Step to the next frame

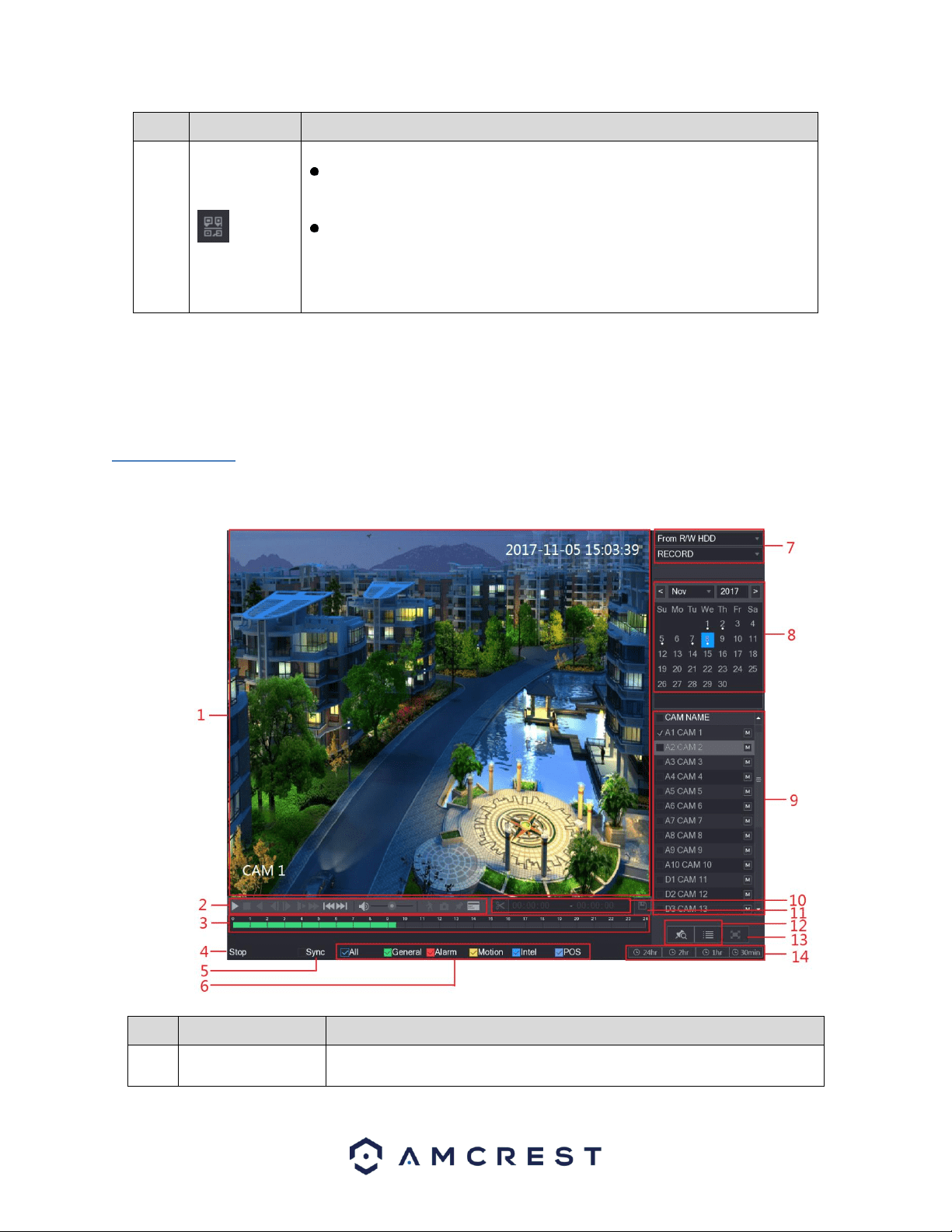pyautogui.click(x=287, y=906)
